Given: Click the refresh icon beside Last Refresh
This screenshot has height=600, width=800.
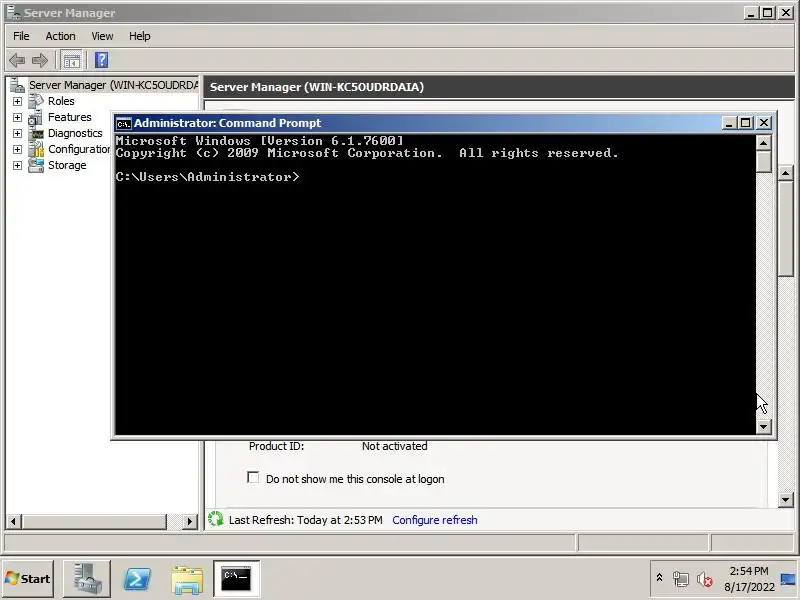Looking at the screenshot, I should click(216, 519).
